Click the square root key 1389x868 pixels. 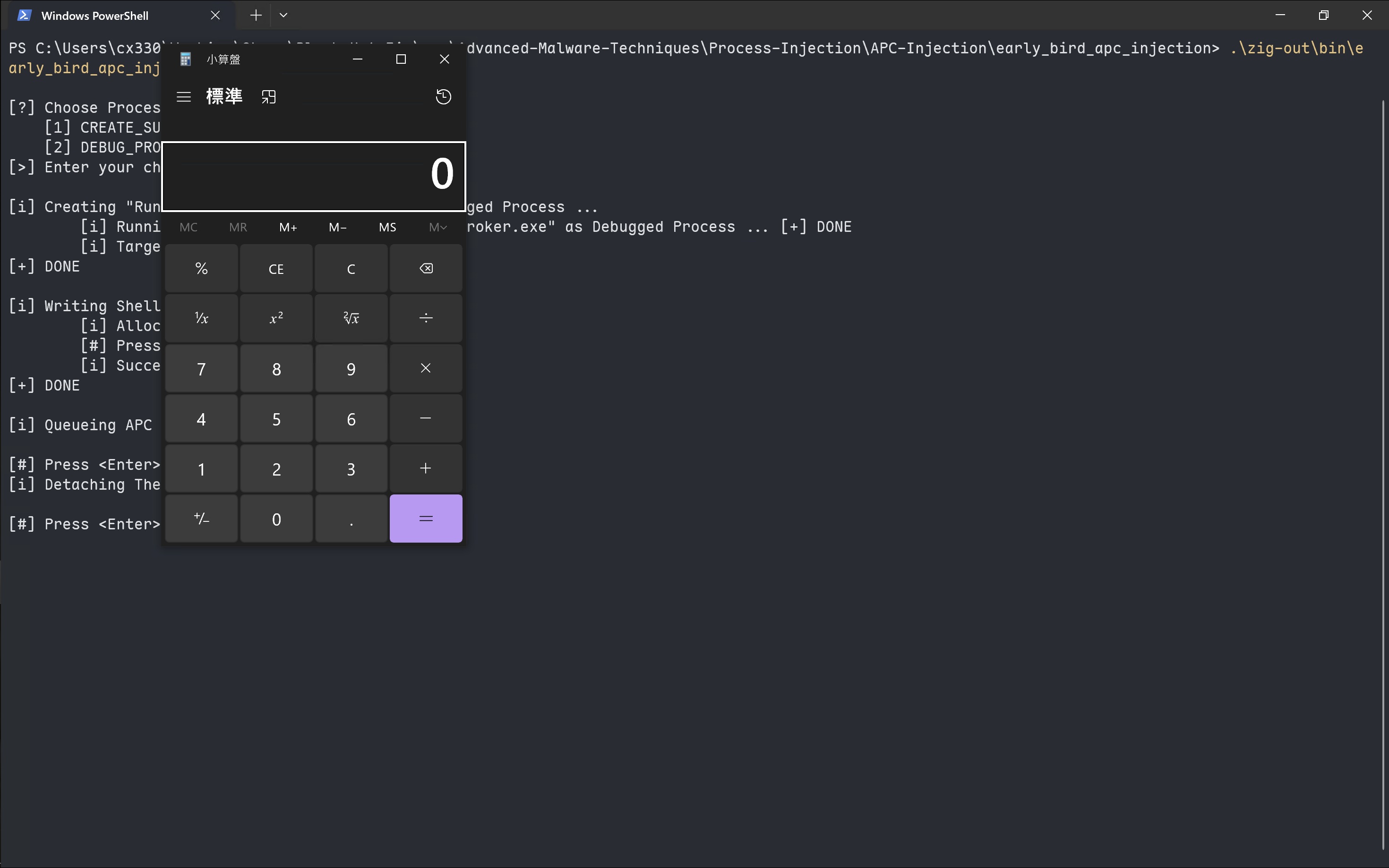coord(351,318)
